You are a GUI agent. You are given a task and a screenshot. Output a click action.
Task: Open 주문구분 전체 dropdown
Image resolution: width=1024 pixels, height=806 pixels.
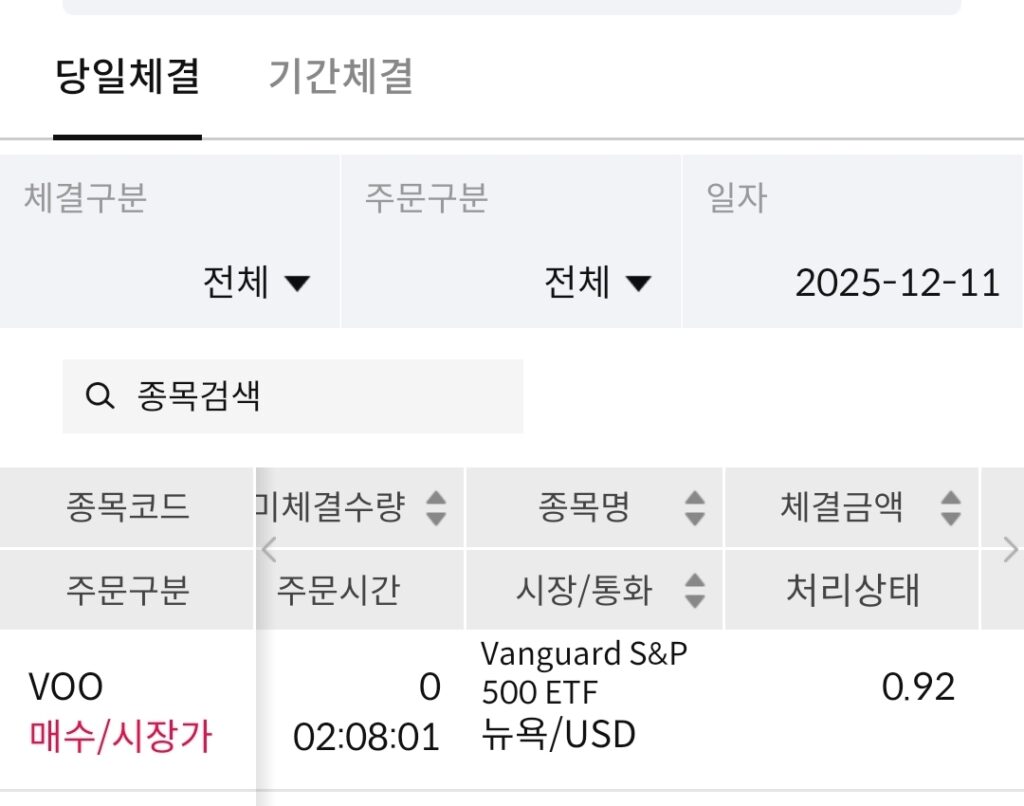point(597,283)
